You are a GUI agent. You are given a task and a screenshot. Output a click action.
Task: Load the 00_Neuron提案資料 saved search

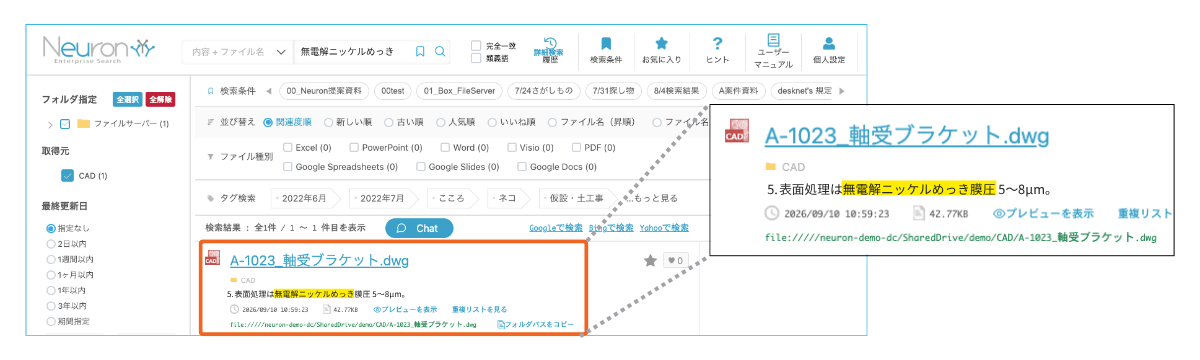pos(324,91)
